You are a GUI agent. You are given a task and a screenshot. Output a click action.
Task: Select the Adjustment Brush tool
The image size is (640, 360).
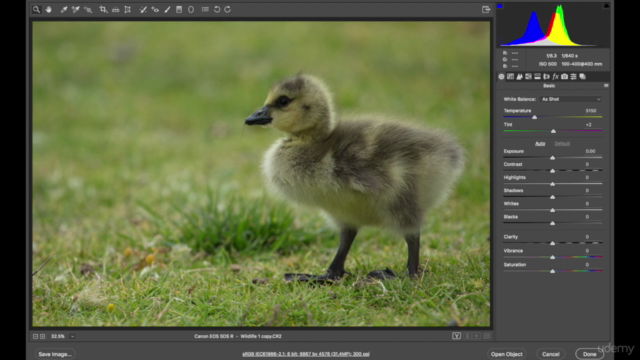167,9
